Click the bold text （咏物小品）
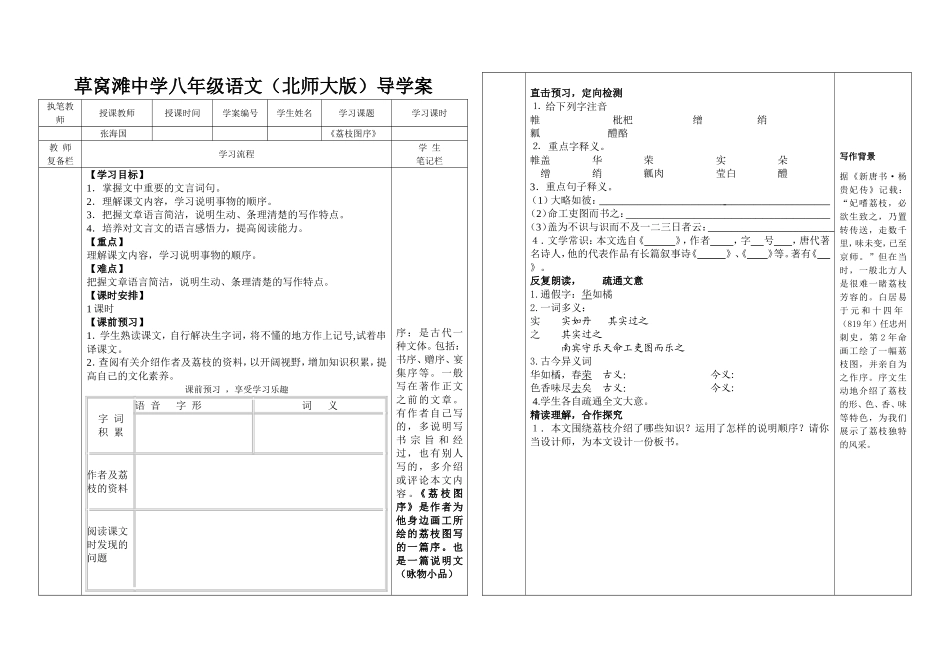This screenshot has width=950, height=658. coord(427,574)
